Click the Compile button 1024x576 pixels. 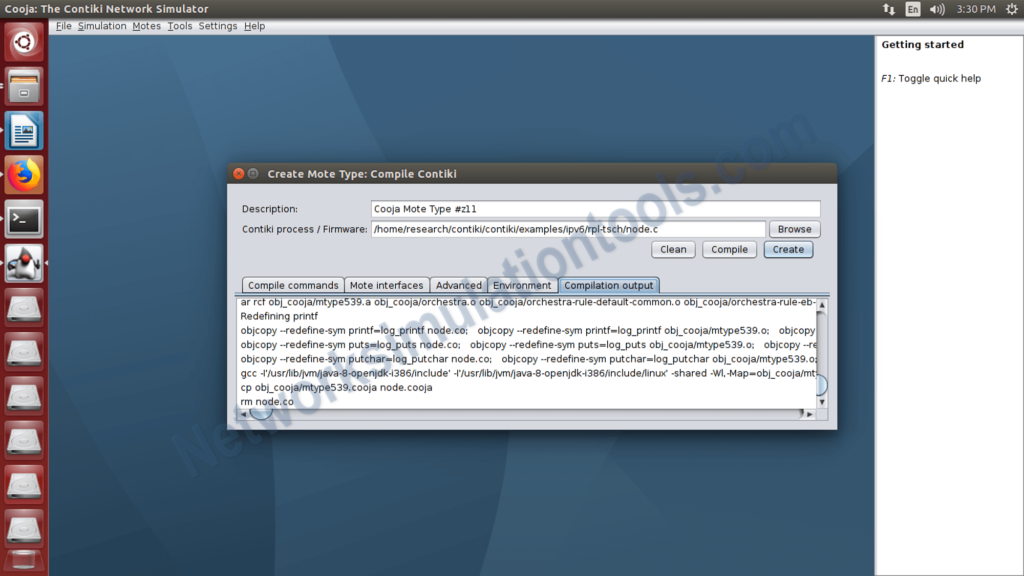pyautogui.click(x=729, y=249)
